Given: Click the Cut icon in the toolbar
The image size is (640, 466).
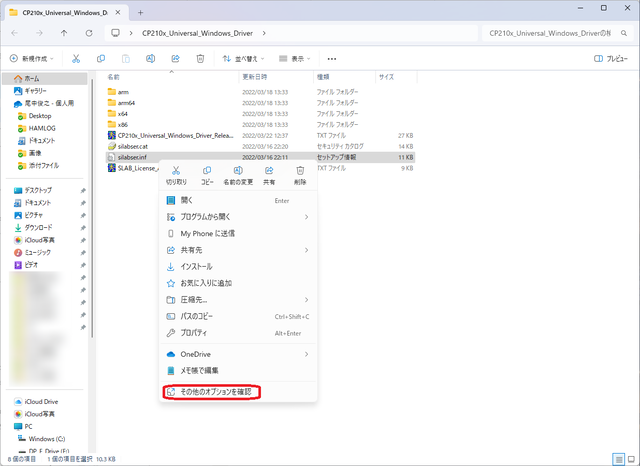Looking at the screenshot, I should [76, 59].
